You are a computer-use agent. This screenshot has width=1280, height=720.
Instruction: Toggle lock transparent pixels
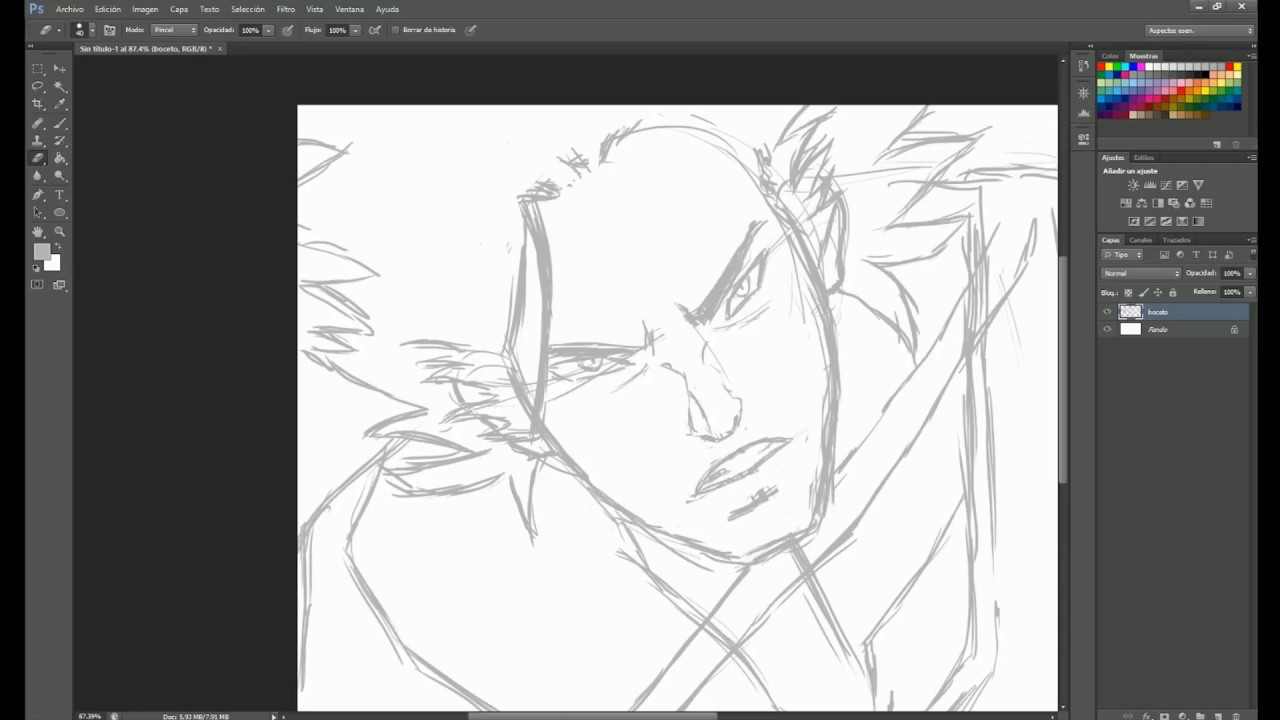pos(1128,293)
